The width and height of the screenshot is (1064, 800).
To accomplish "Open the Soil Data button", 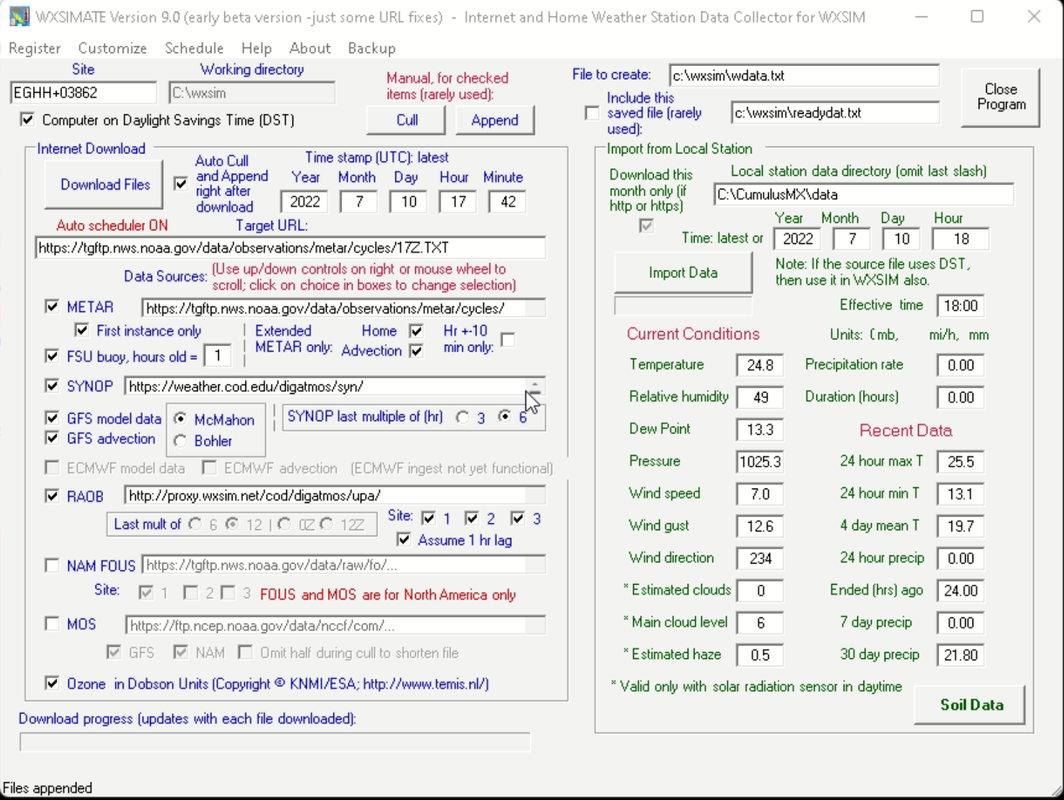I will pyautogui.click(x=970, y=705).
